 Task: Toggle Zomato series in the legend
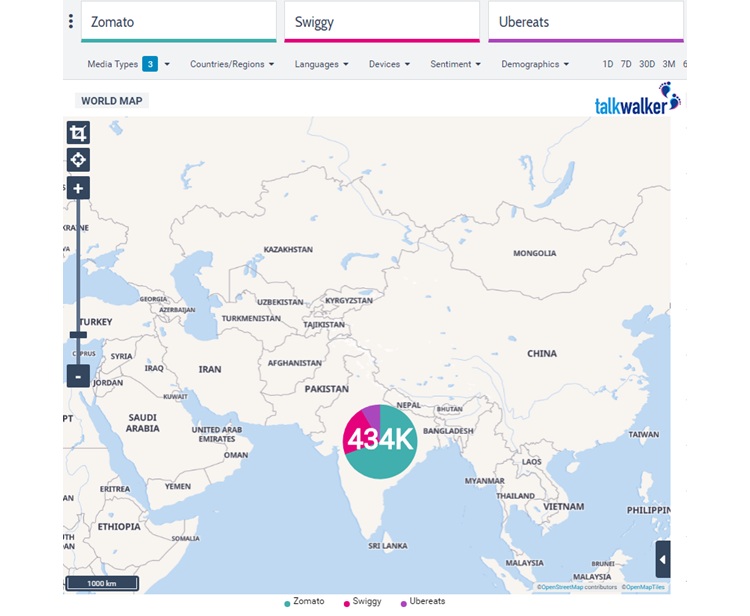pyautogui.click(x=307, y=601)
